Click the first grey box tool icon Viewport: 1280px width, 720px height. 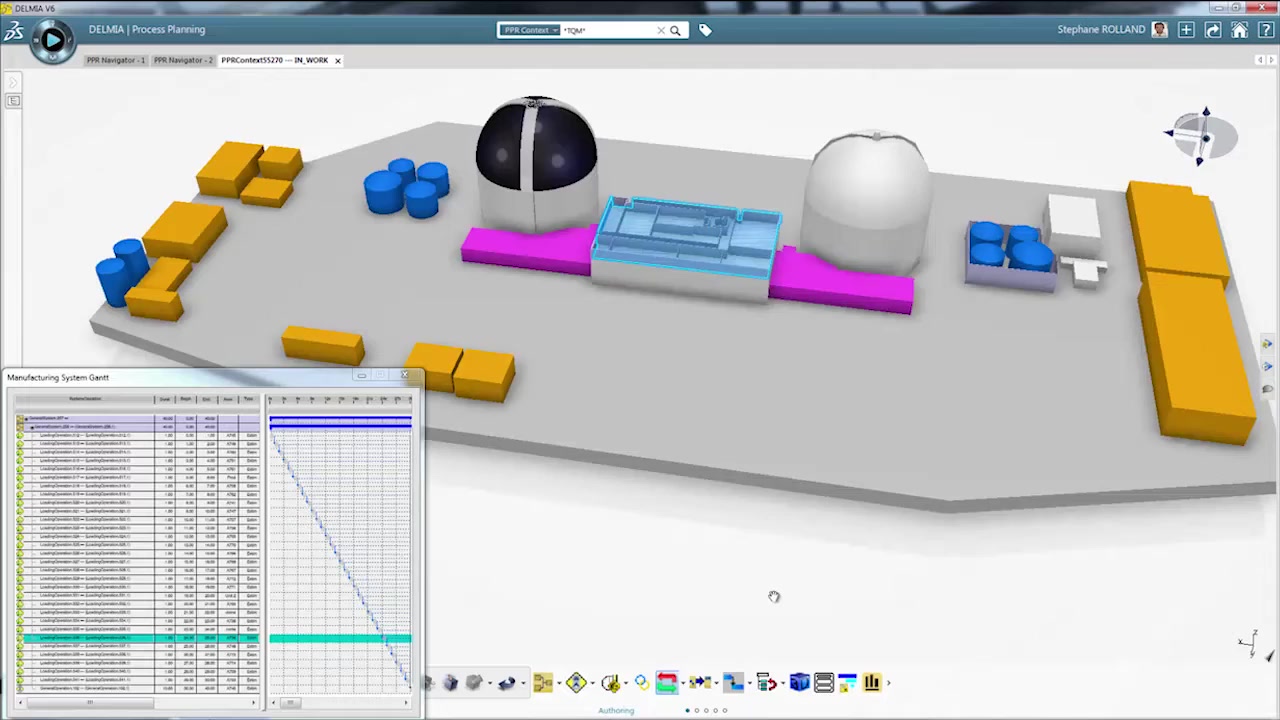point(450,683)
